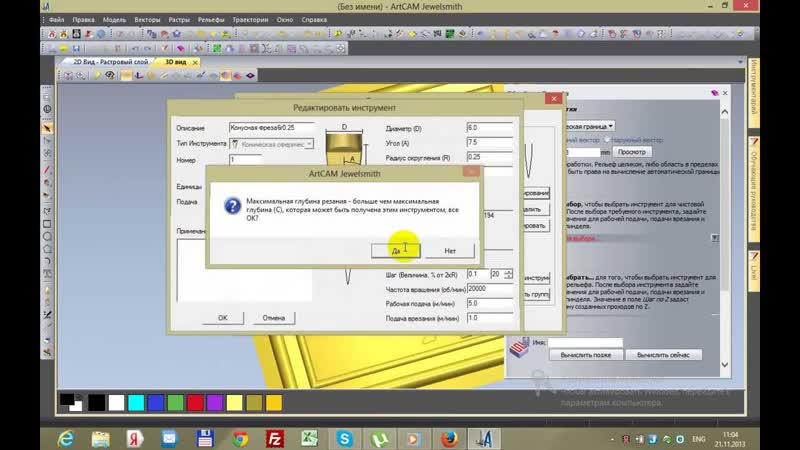Viewport: 800px width, 450px height.
Task: Click the step percent spinner arrows
Action: (x=508, y=274)
